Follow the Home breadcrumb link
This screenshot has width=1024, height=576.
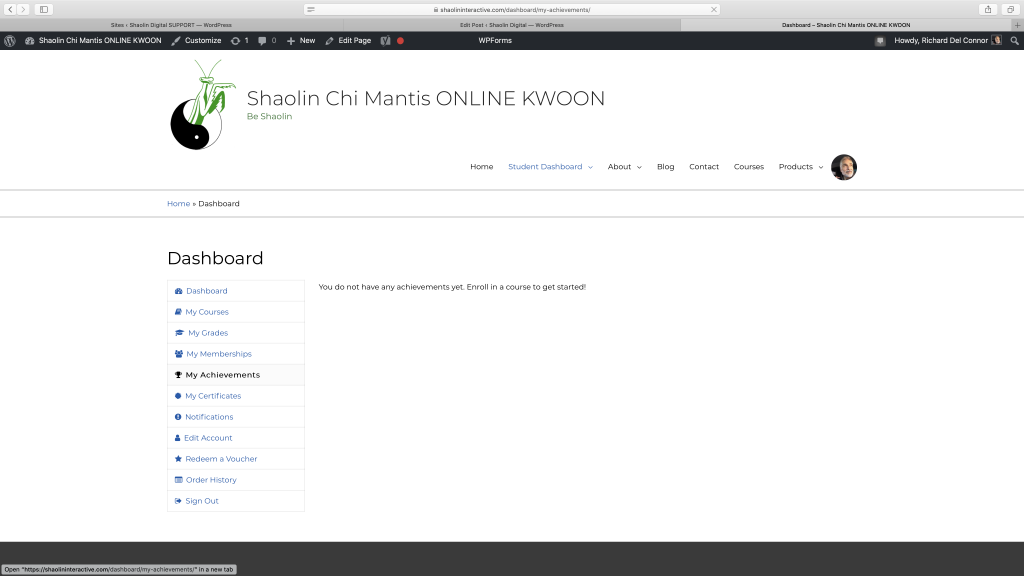(x=178, y=204)
